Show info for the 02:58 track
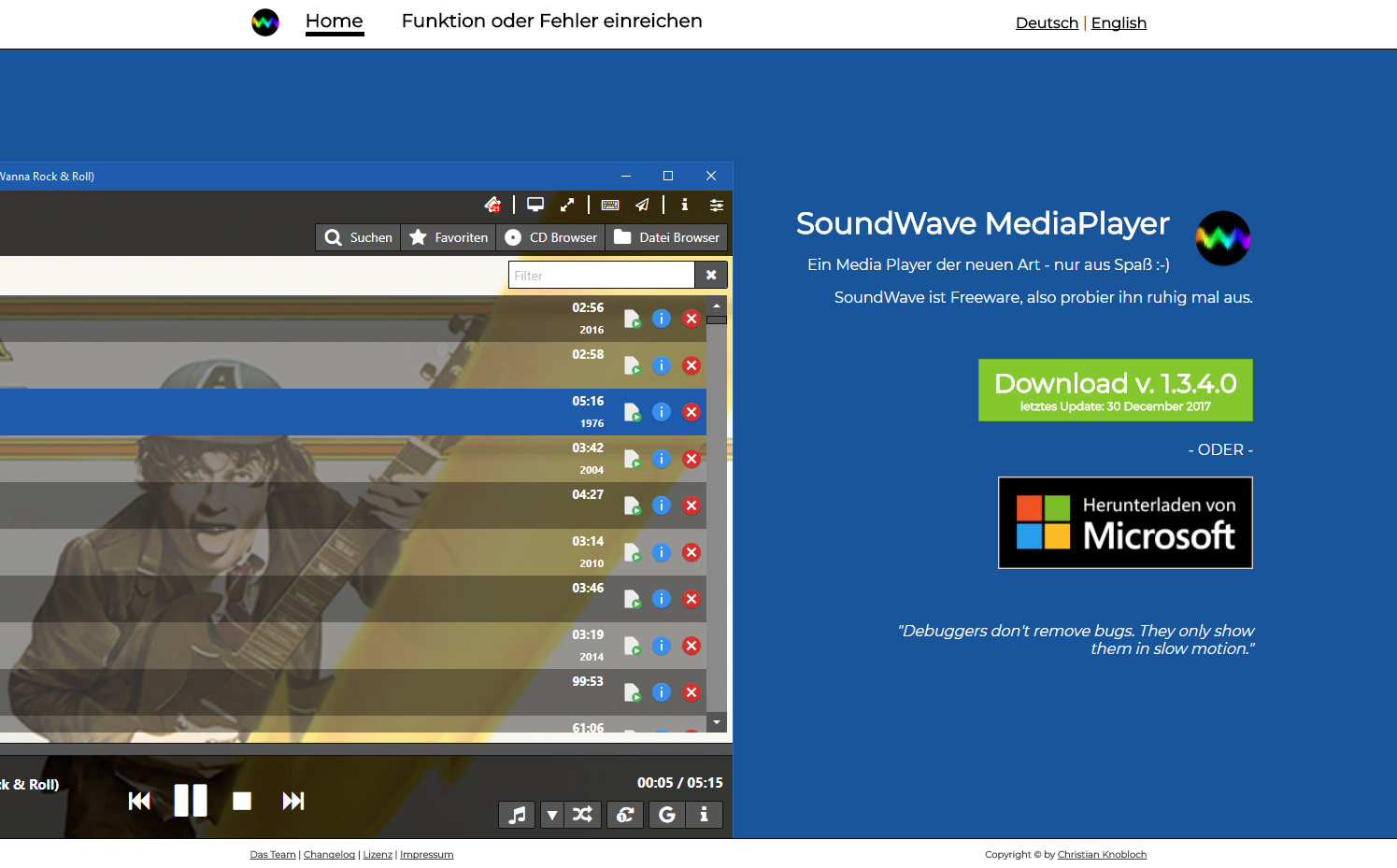Viewport: 1397px width, 868px height. click(x=662, y=365)
